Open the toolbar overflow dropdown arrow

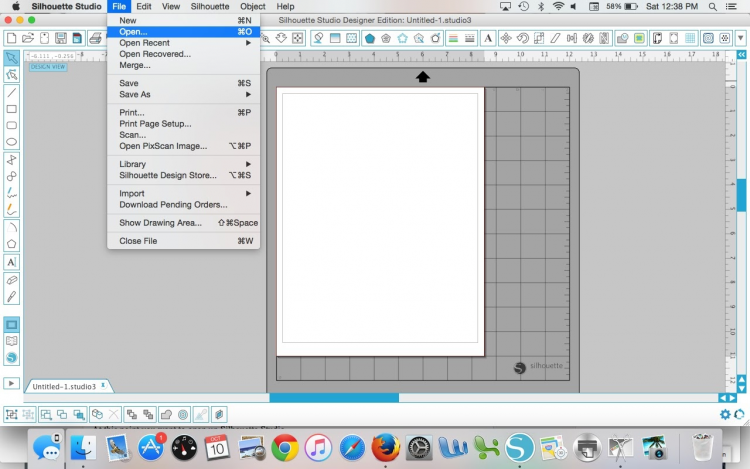tap(741, 38)
